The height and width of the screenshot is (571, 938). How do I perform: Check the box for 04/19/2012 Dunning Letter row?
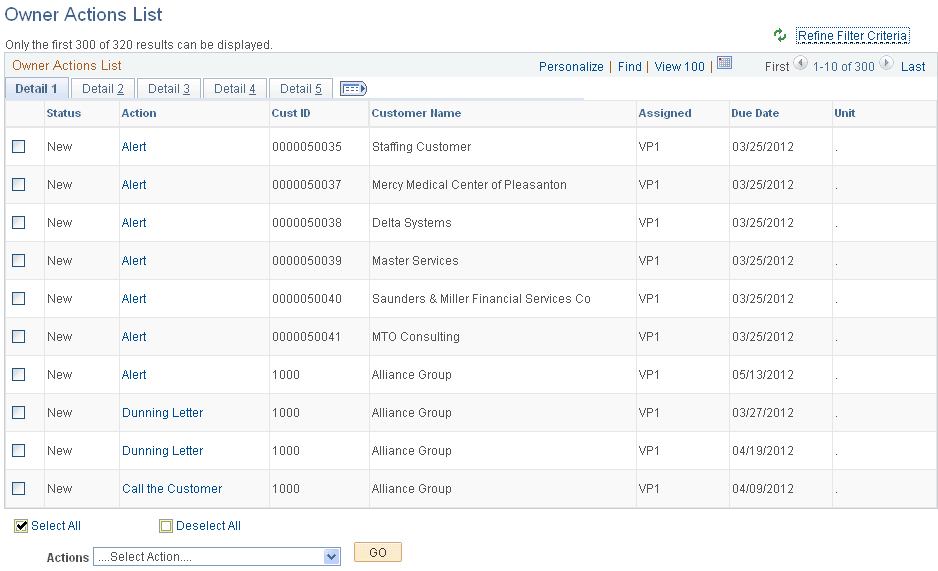[19, 450]
